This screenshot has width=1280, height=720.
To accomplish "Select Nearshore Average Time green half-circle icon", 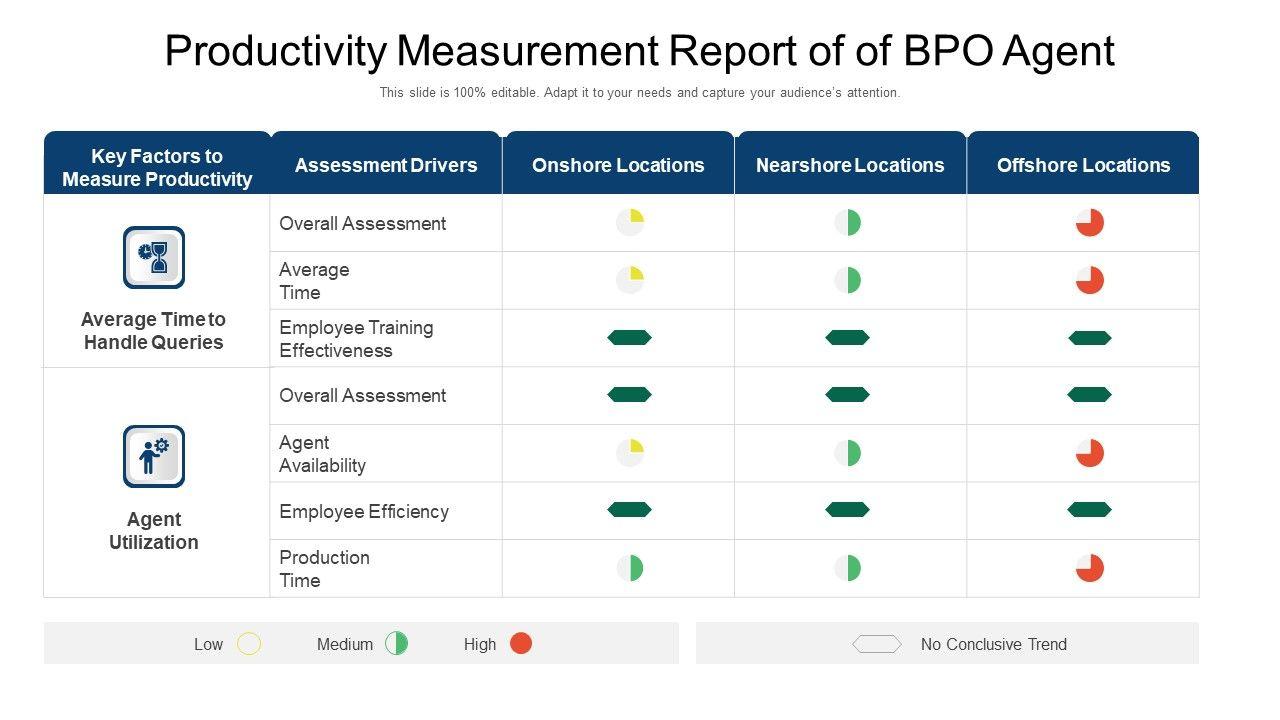I will point(848,280).
